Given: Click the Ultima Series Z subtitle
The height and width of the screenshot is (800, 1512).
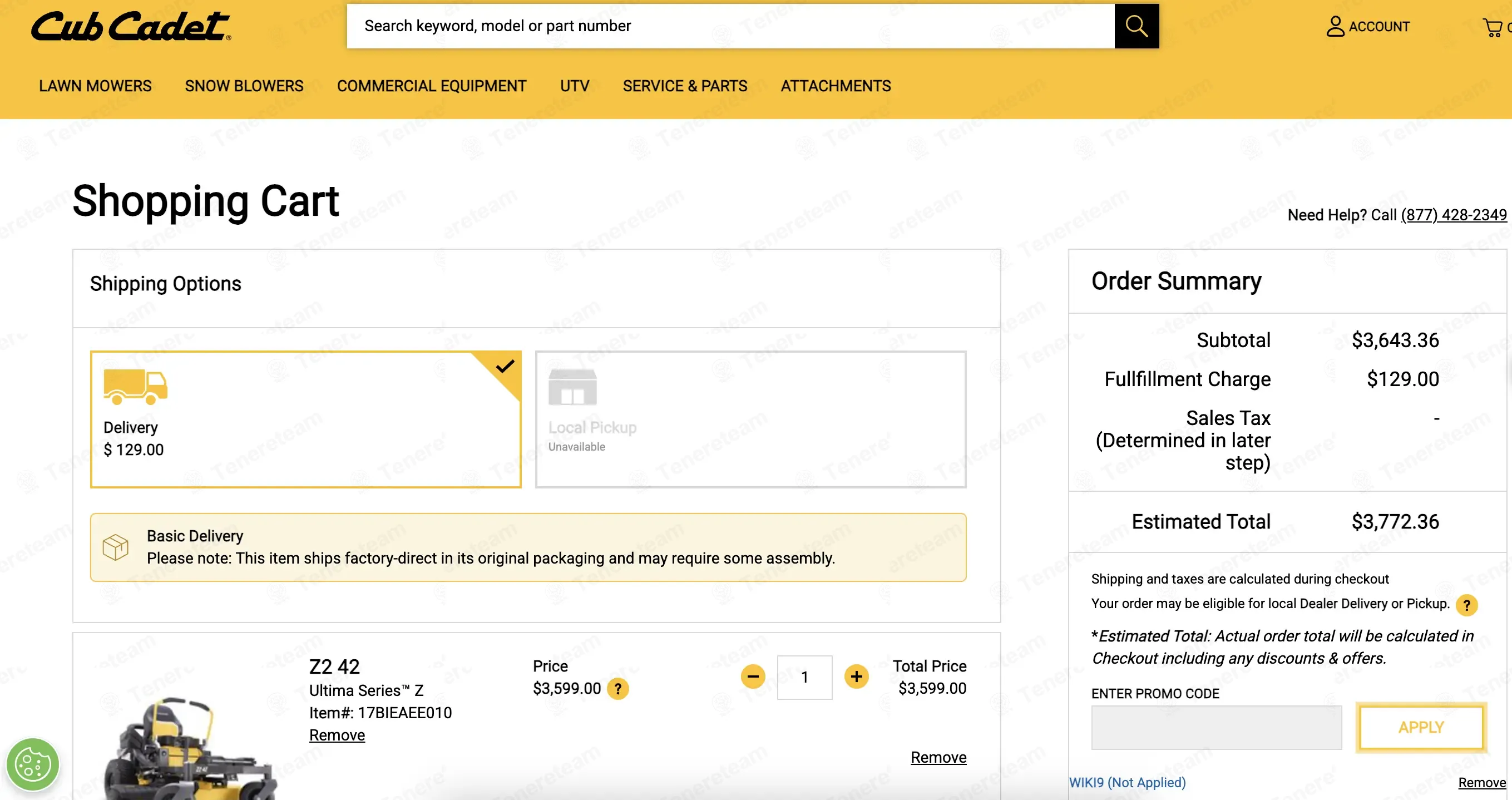Looking at the screenshot, I should click(366, 690).
